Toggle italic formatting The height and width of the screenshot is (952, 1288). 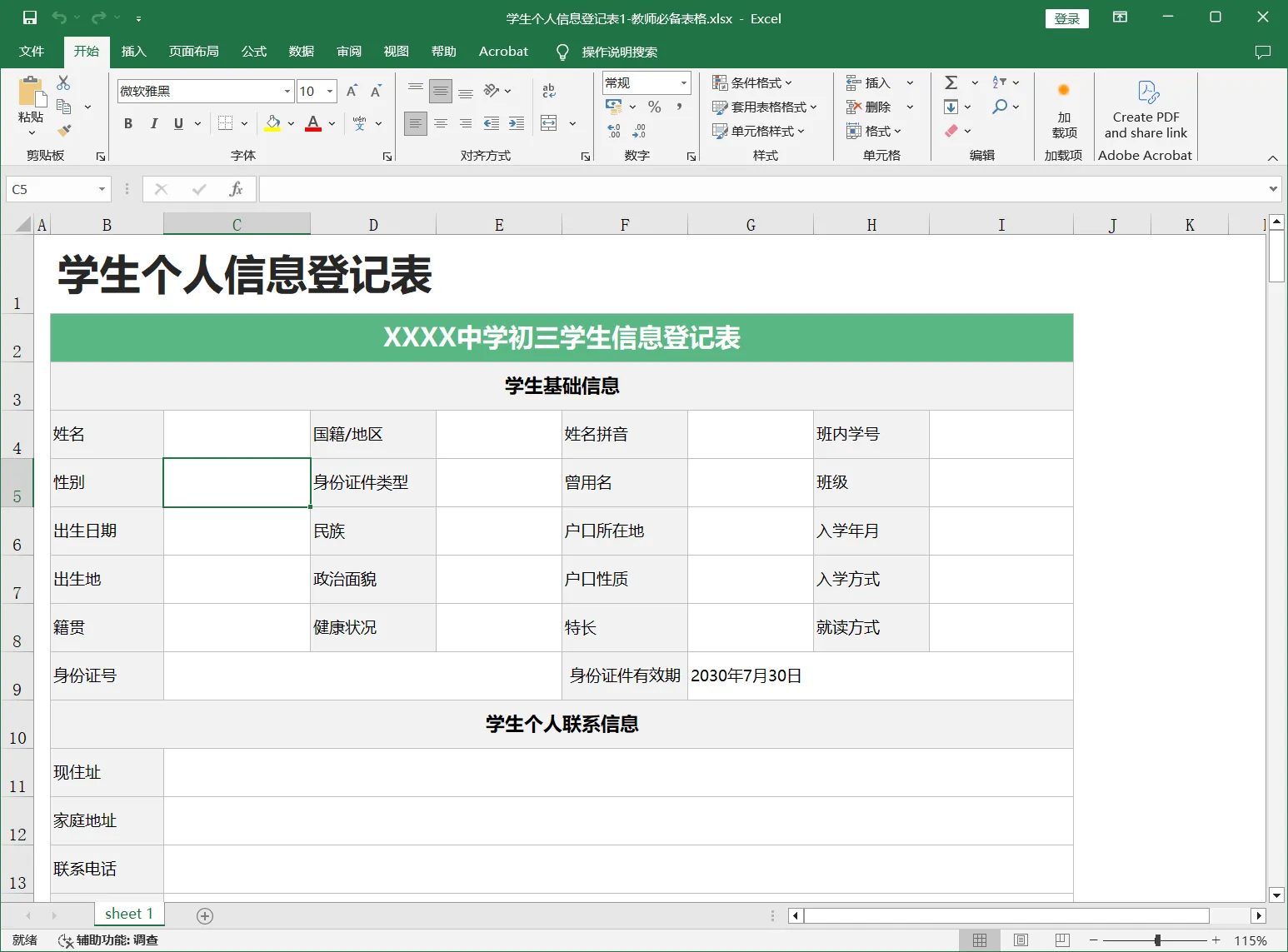pos(153,123)
